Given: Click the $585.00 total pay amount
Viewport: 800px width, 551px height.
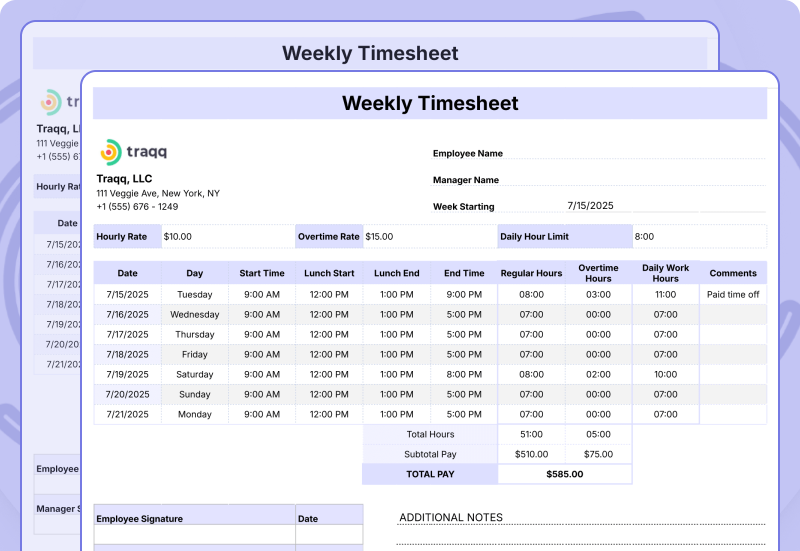Looking at the screenshot, I should point(565,474).
